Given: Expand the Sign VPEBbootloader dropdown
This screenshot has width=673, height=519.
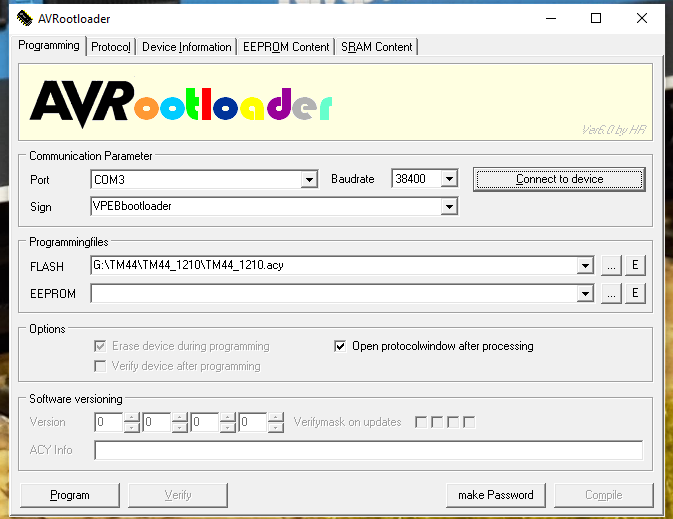Looking at the screenshot, I should pos(449,207).
